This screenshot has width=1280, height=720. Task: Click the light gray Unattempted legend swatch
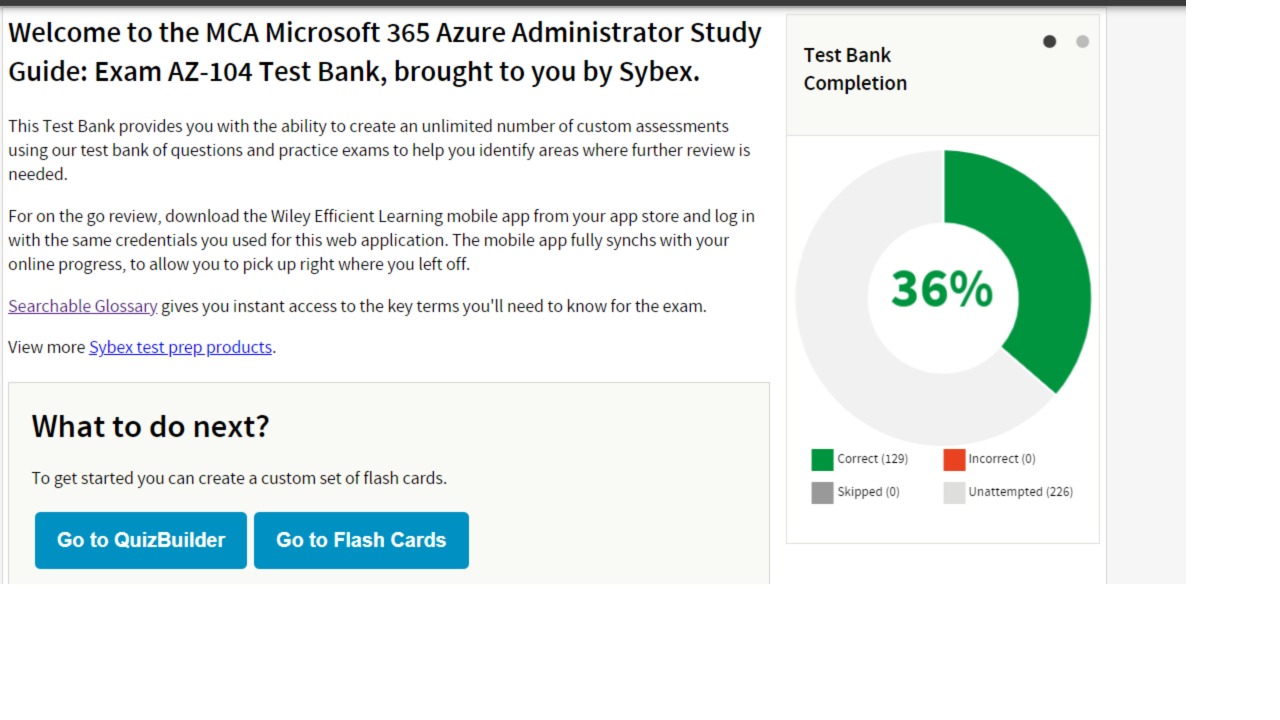tap(954, 493)
